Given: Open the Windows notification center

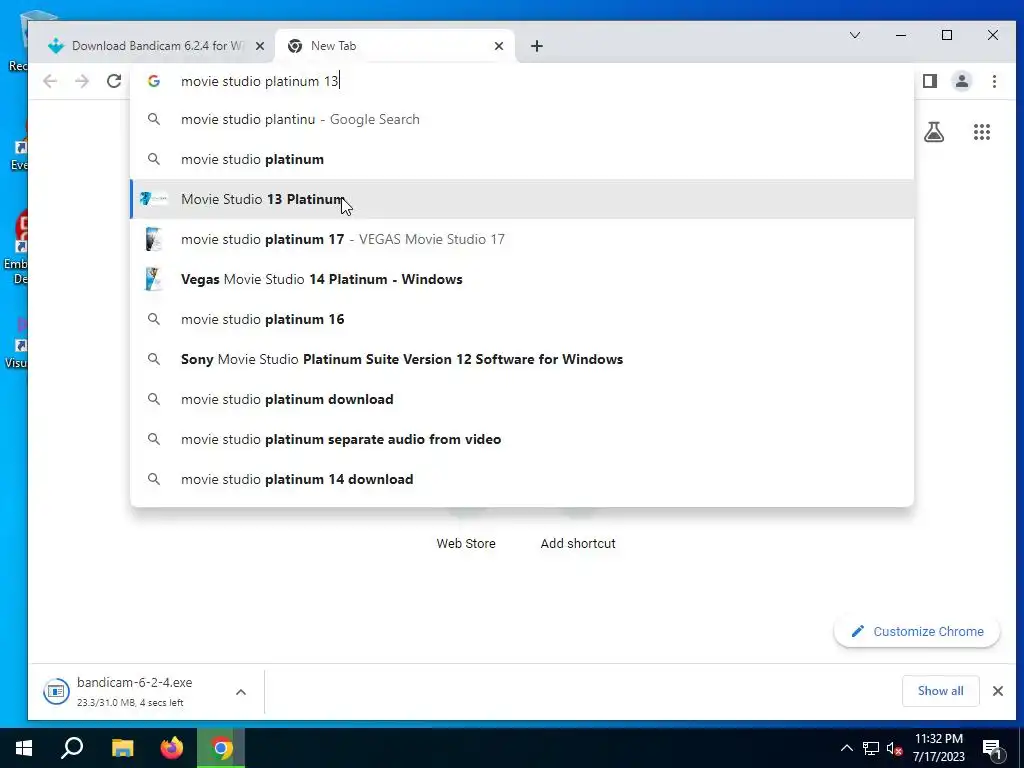Looking at the screenshot, I should (x=992, y=748).
